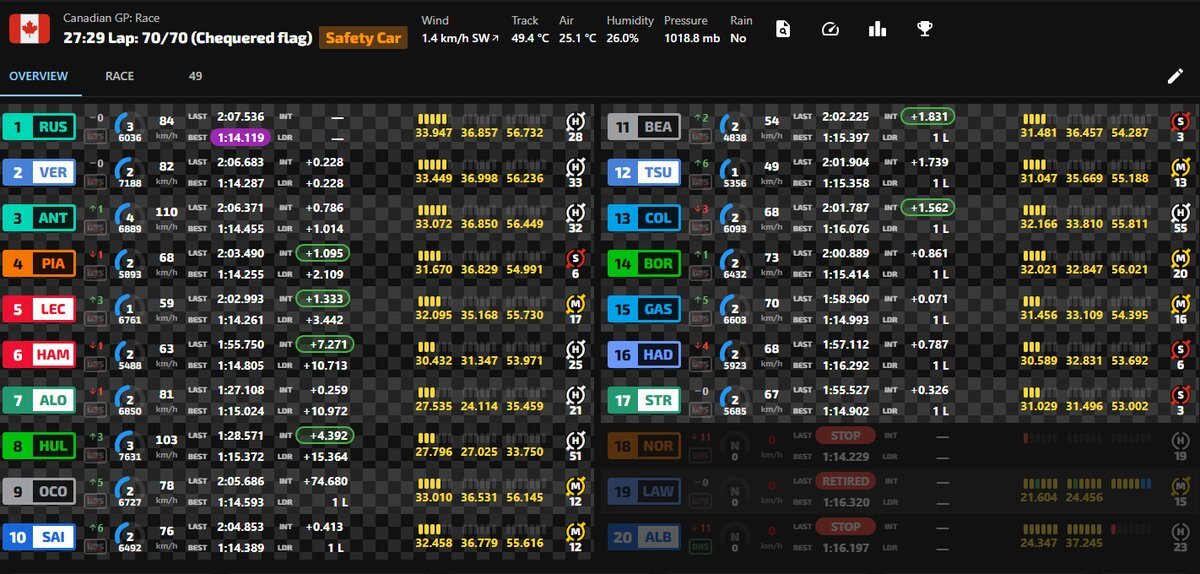
Task: Click RUS hard tyre compound icon
Action: (x=575, y=120)
